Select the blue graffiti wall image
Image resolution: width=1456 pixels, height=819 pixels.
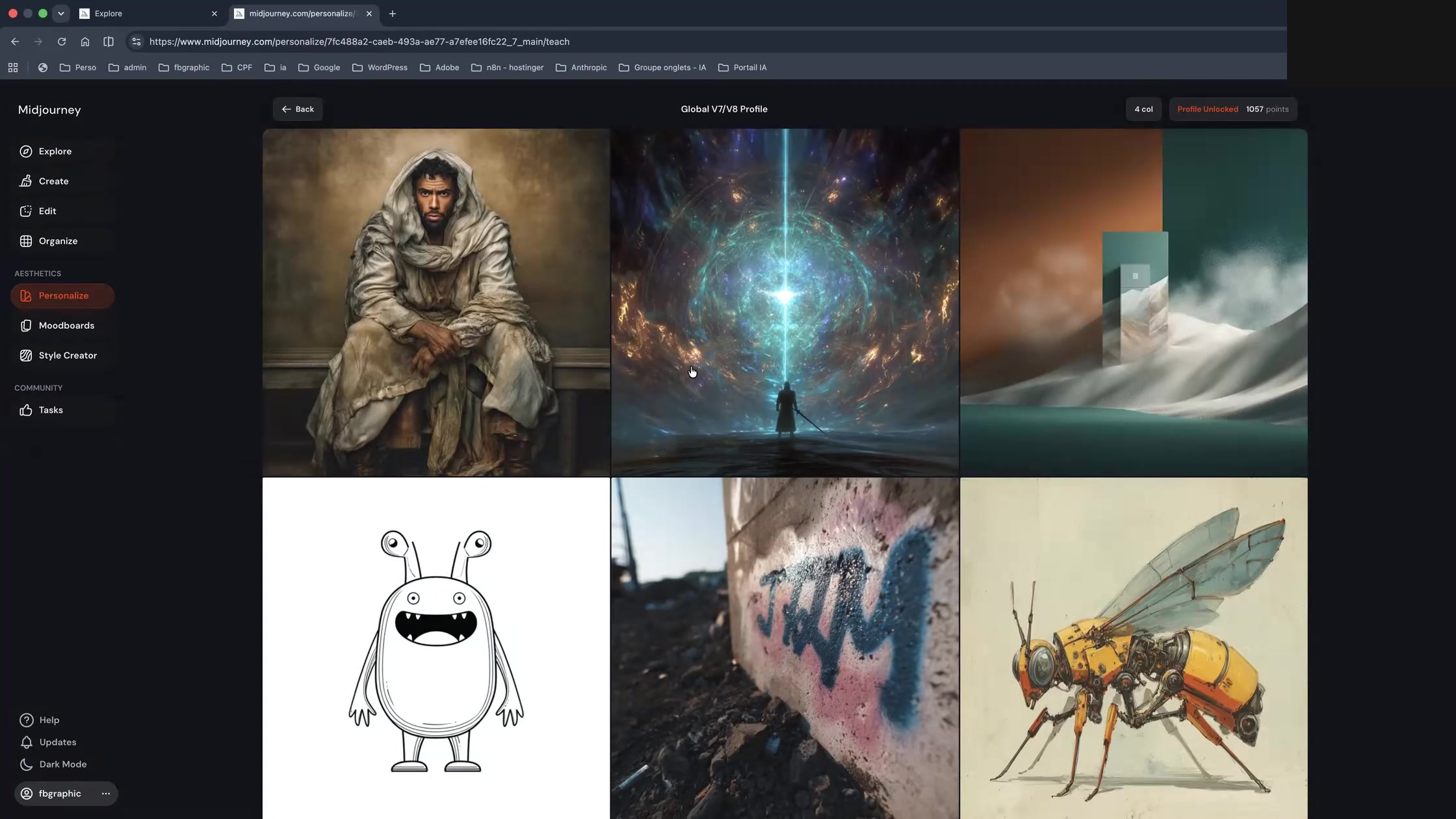tap(785, 649)
